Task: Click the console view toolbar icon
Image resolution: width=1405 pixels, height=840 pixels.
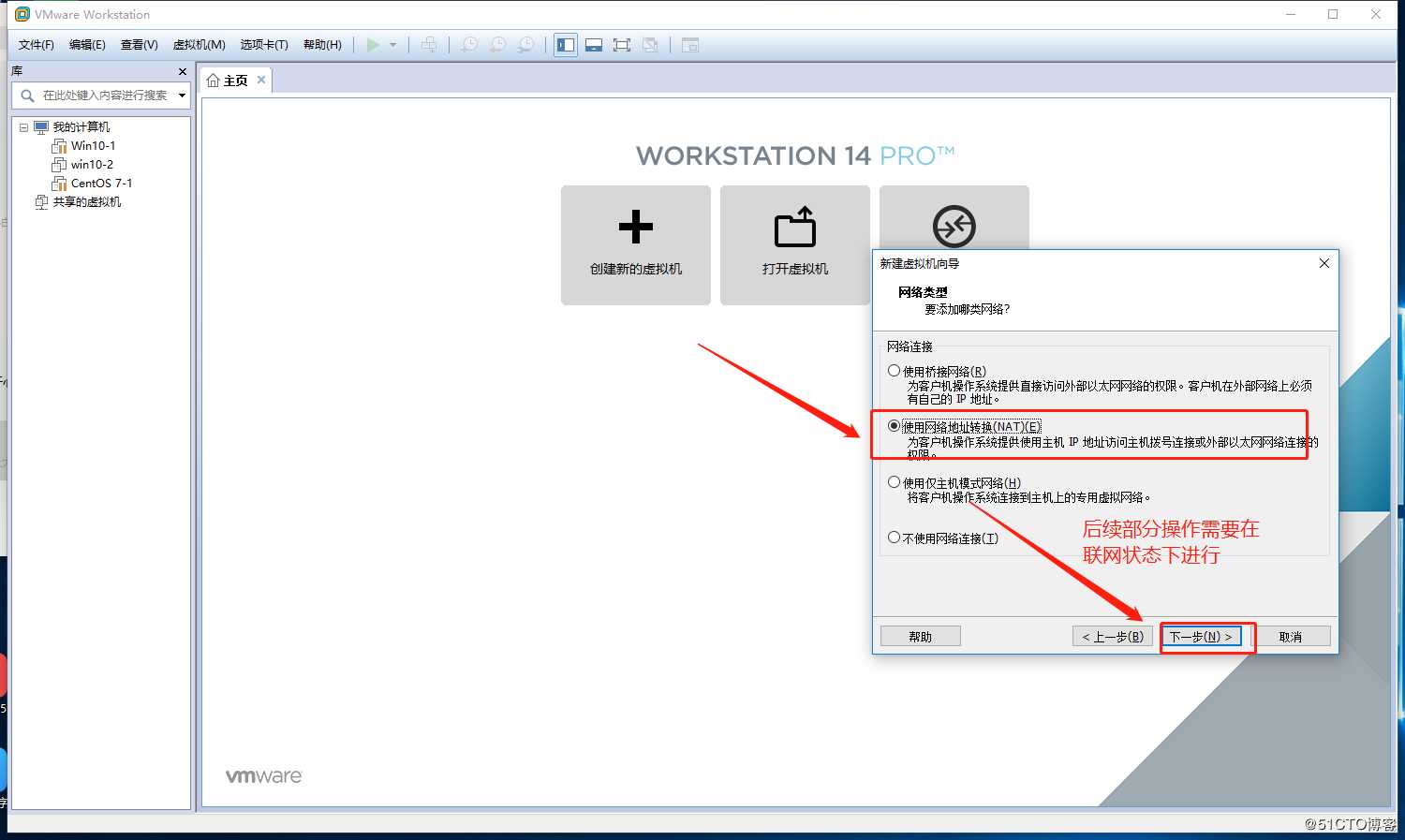Action: (x=690, y=45)
